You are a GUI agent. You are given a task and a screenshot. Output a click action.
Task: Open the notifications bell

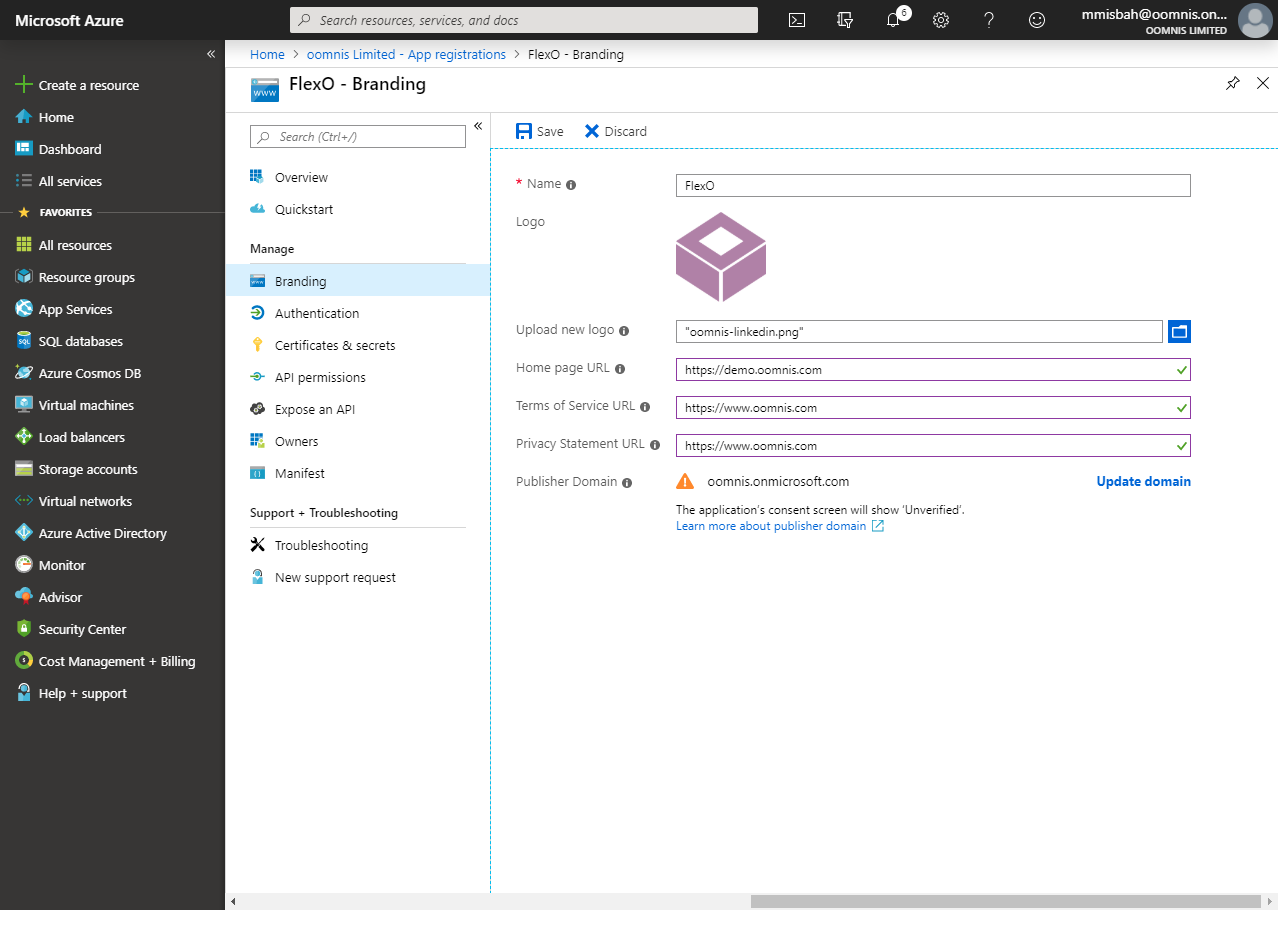click(893, 20)
